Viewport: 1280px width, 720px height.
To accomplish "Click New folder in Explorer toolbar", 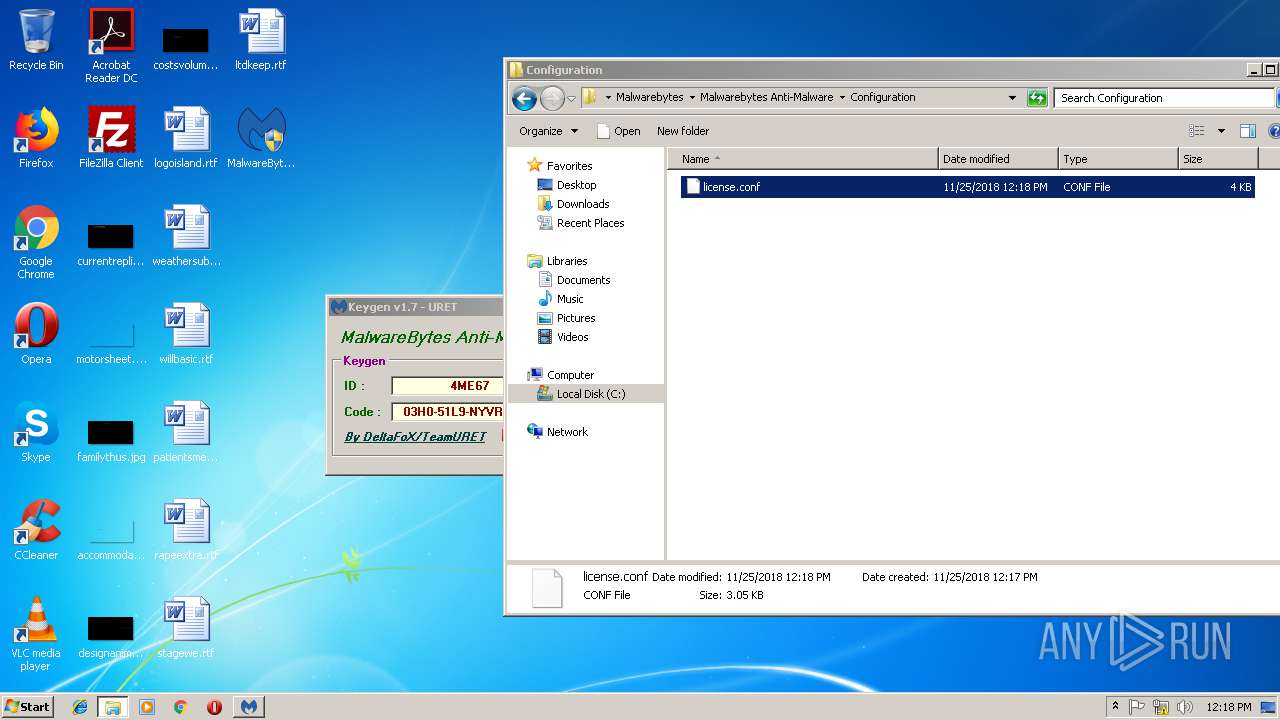I will click(x=683, y=131).
